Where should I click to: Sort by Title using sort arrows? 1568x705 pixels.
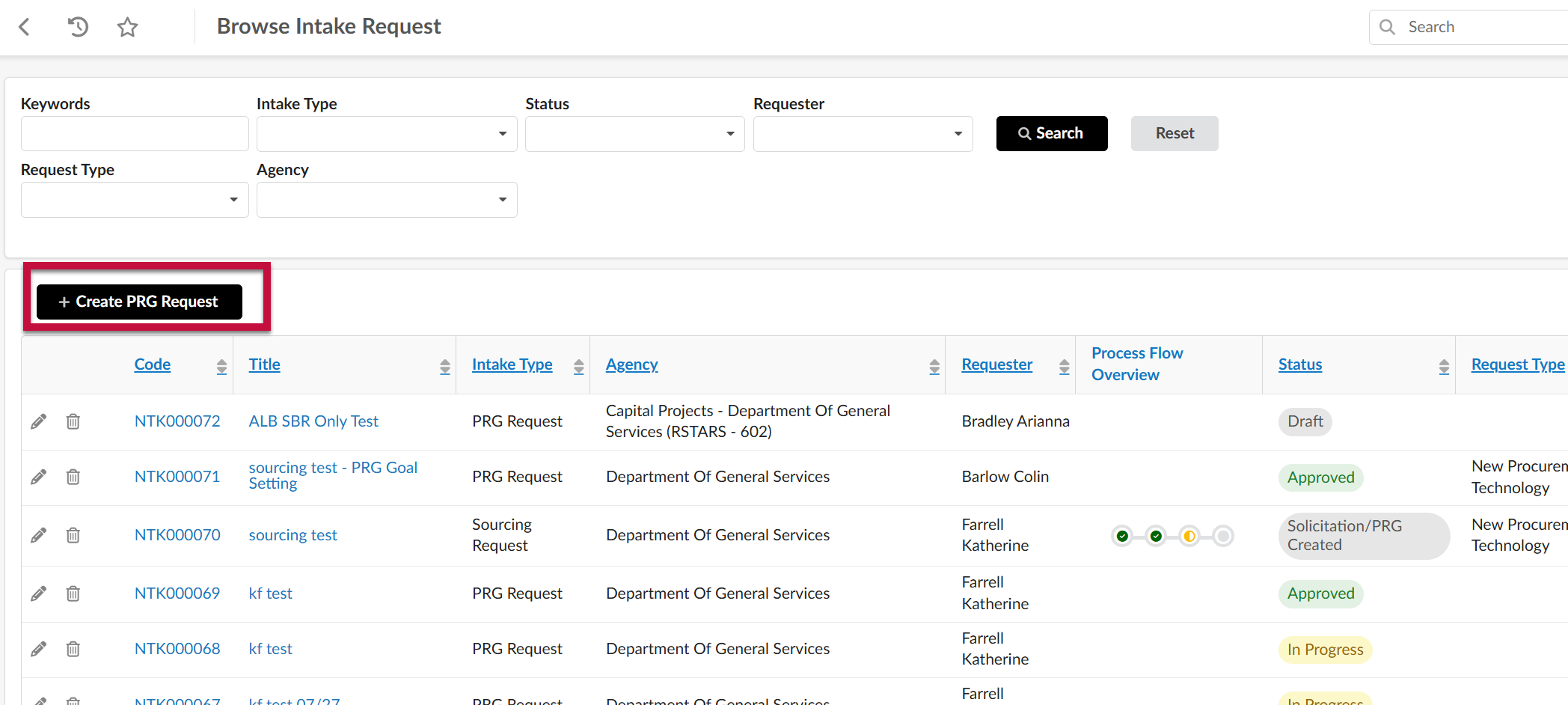[445, 366]
